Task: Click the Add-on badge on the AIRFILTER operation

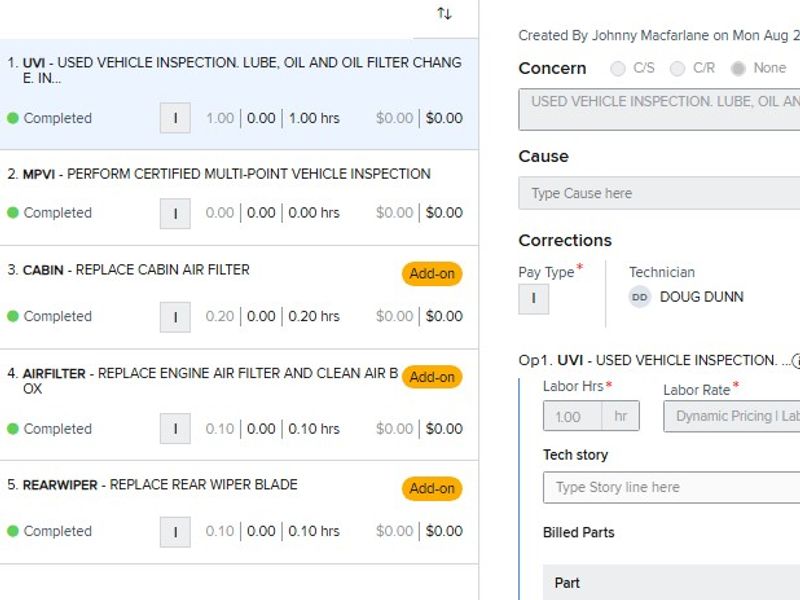Action: click(432, 377)
